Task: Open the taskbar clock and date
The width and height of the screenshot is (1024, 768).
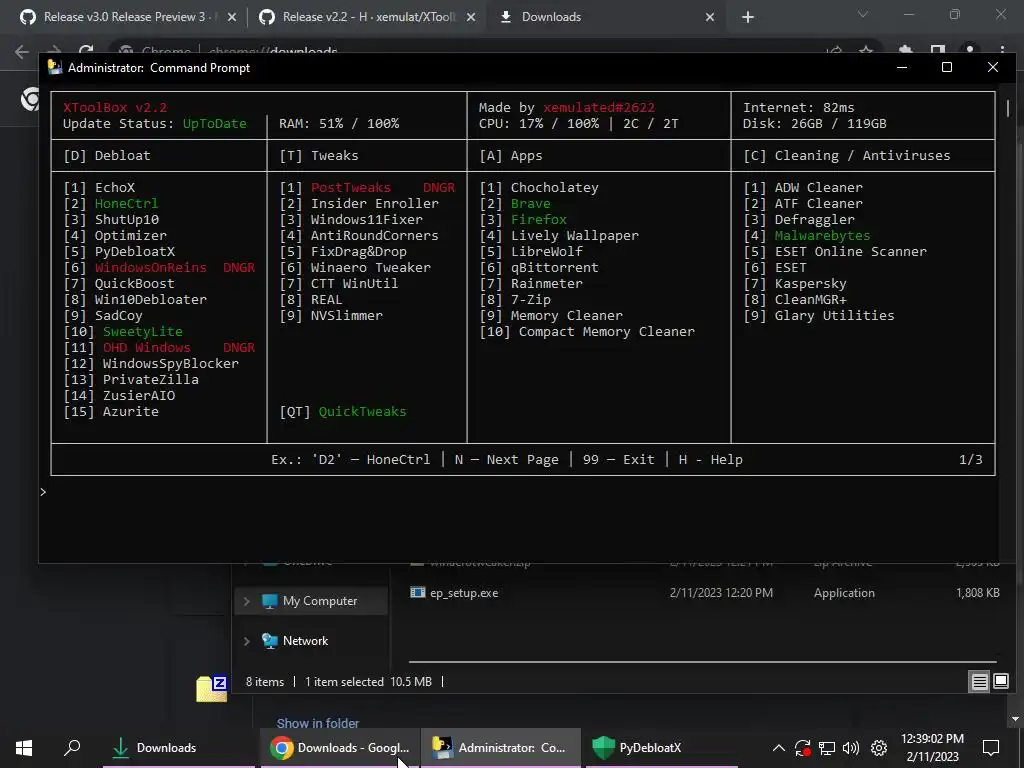Action: tap(932, 748)
